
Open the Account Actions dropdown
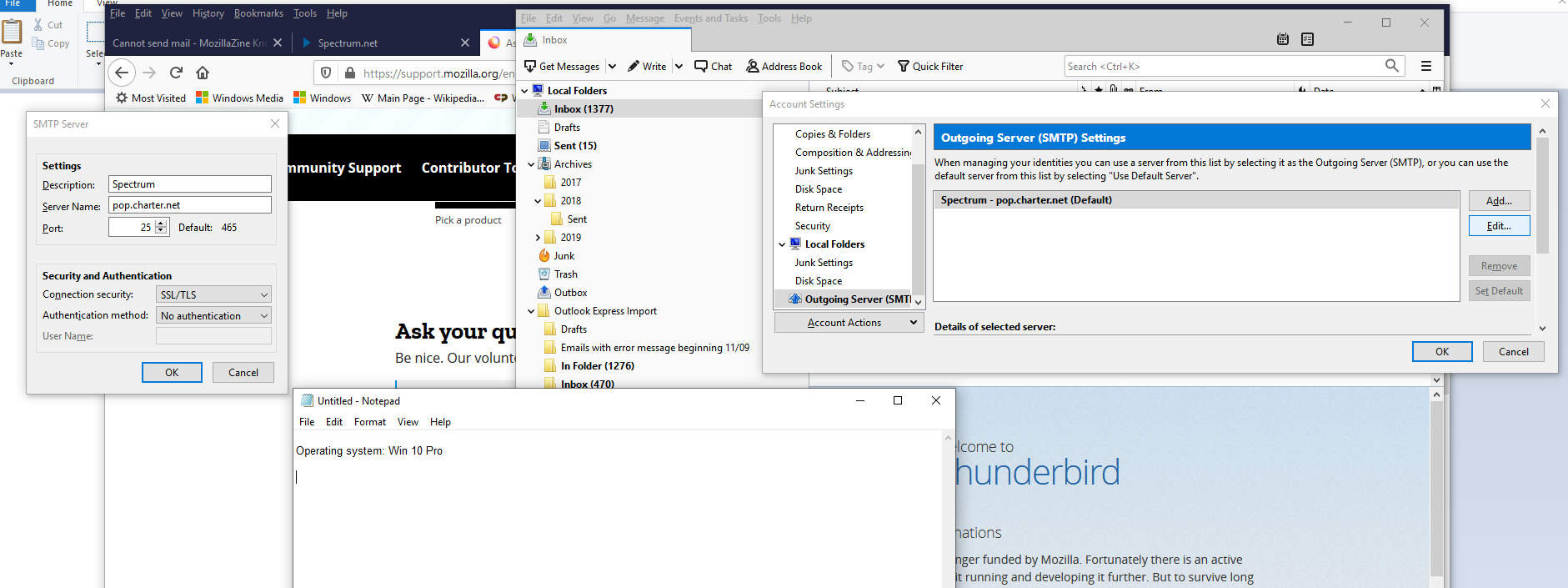coord(849,323)
